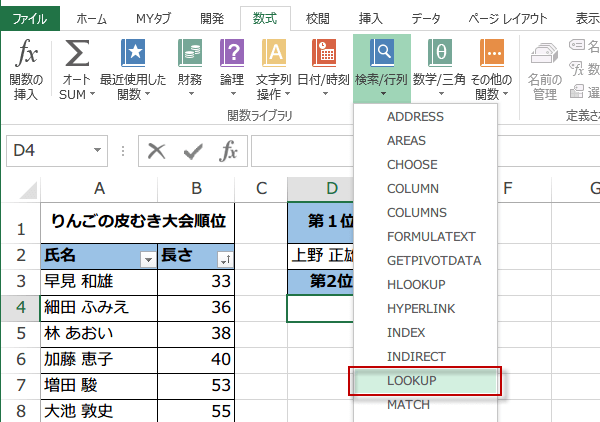
Task: Switch to the ホーム tab
Action: (91, 18)
